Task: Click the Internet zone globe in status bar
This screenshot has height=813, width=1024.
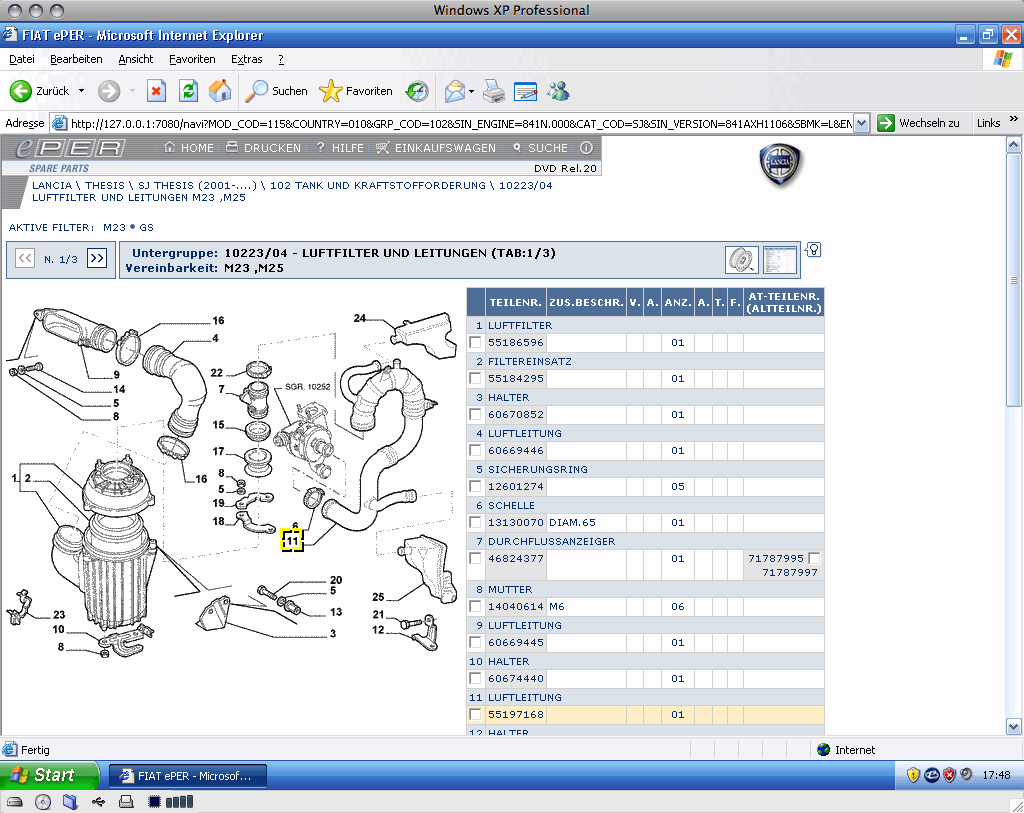Action: click(824, 750)
